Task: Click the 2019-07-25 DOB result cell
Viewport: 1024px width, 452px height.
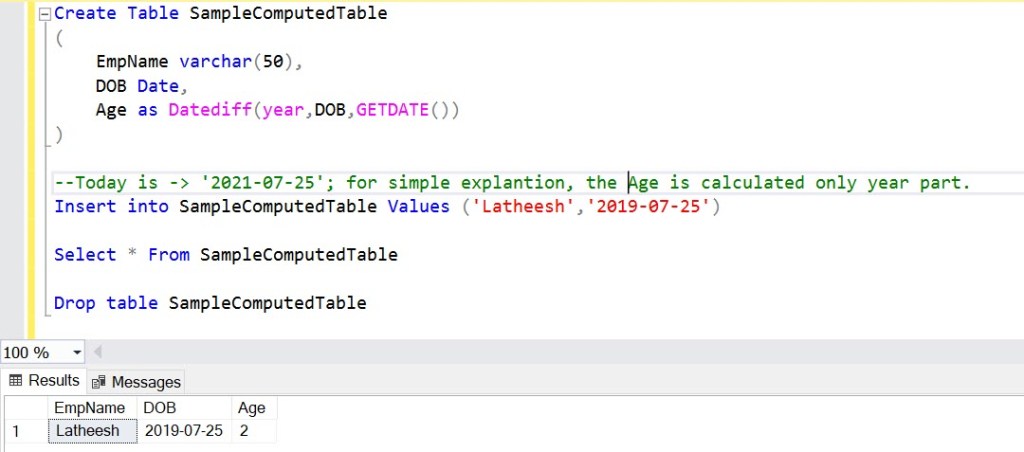Action: [x=183, y=431]
